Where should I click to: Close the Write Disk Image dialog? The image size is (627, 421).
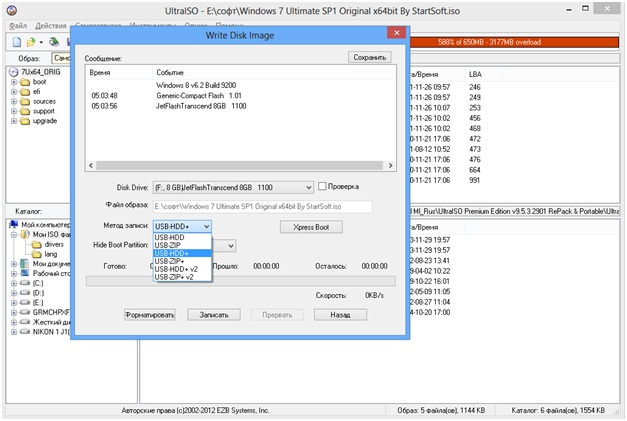(x=396, y=33)
